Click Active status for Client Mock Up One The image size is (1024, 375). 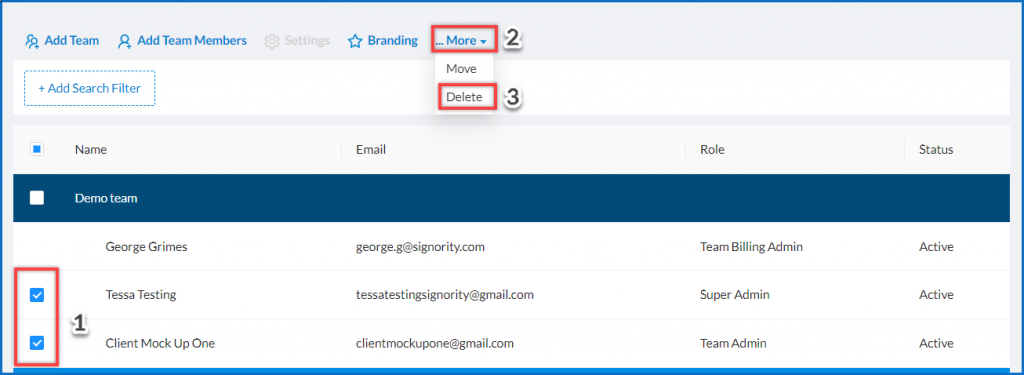click(936, 343)
